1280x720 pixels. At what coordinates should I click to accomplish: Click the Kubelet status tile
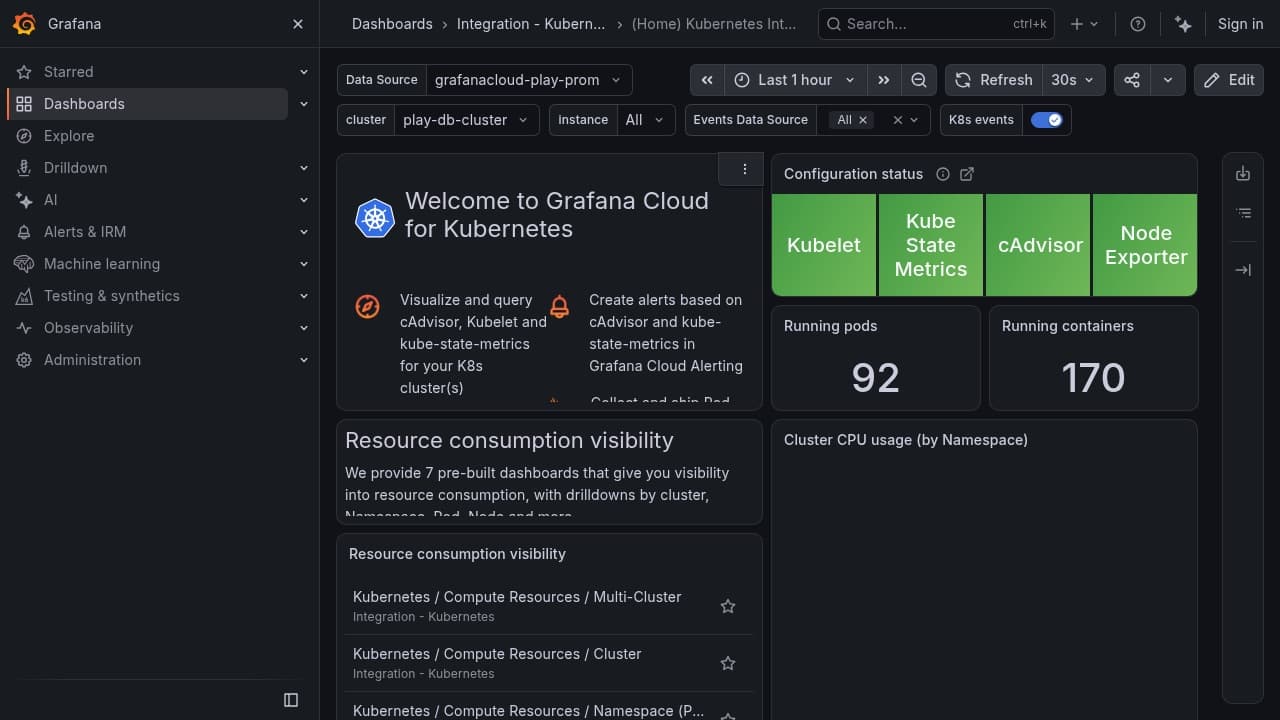pos(824,245)
